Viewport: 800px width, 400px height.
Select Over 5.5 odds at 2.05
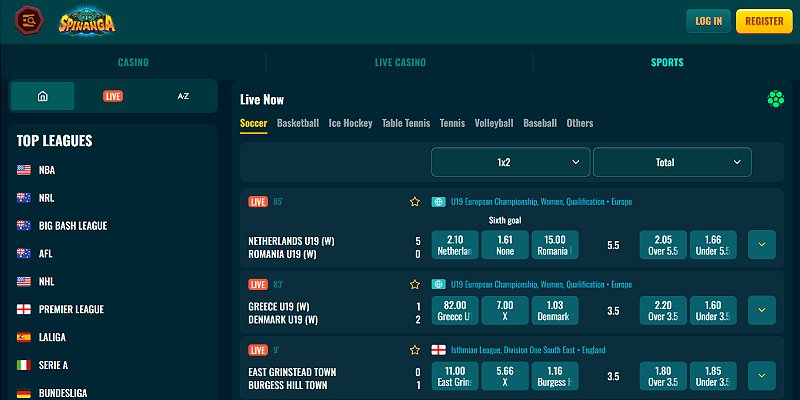pyautogui.click(x=663, y=245)
